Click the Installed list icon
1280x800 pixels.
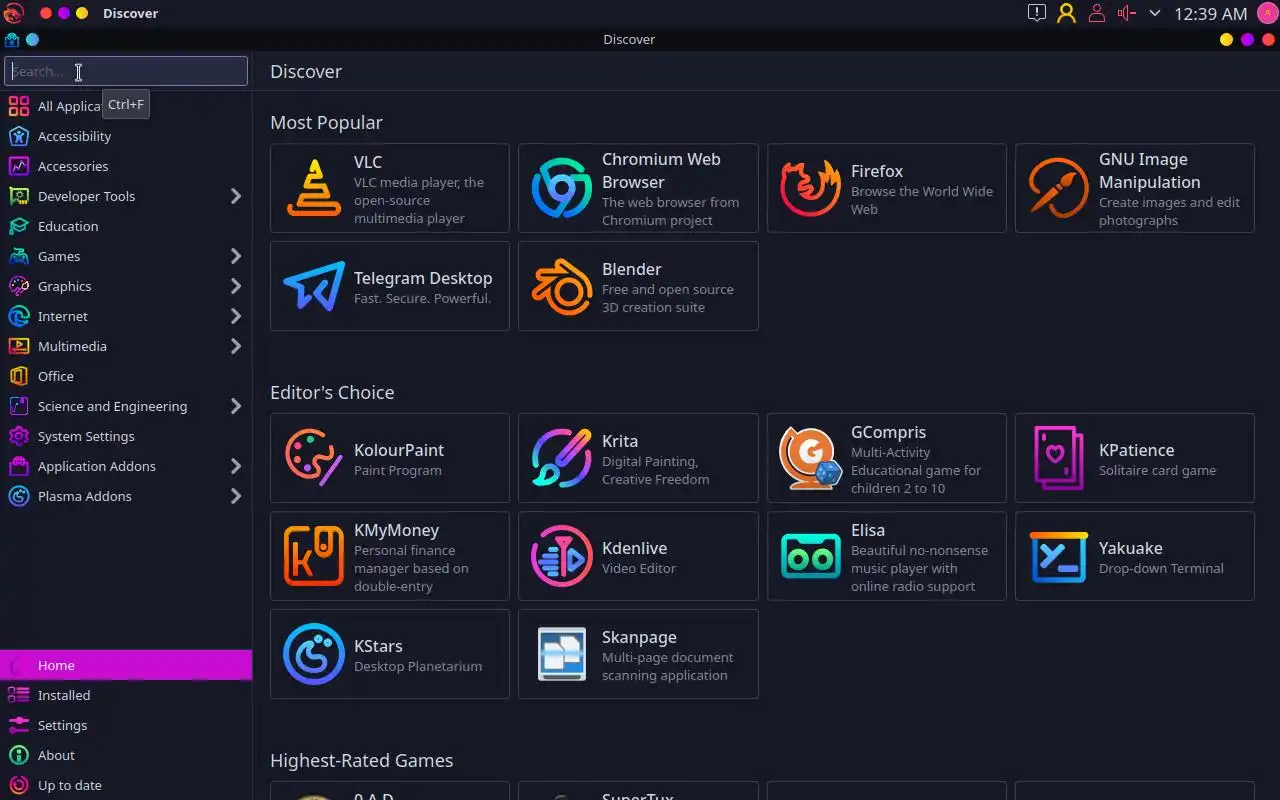point(18,695)
